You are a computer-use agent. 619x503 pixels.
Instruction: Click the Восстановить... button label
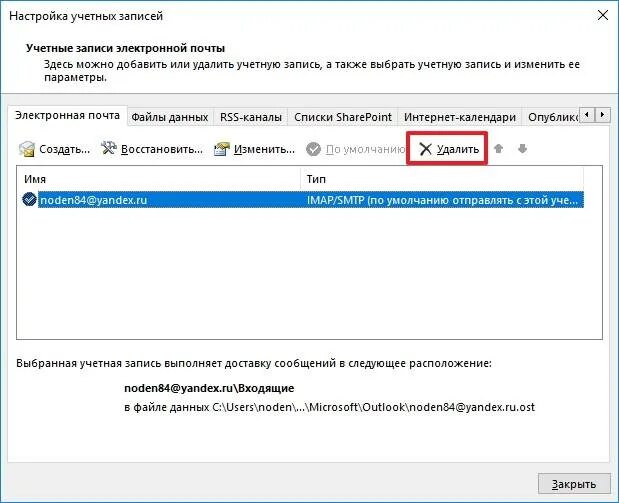(161, 149)
